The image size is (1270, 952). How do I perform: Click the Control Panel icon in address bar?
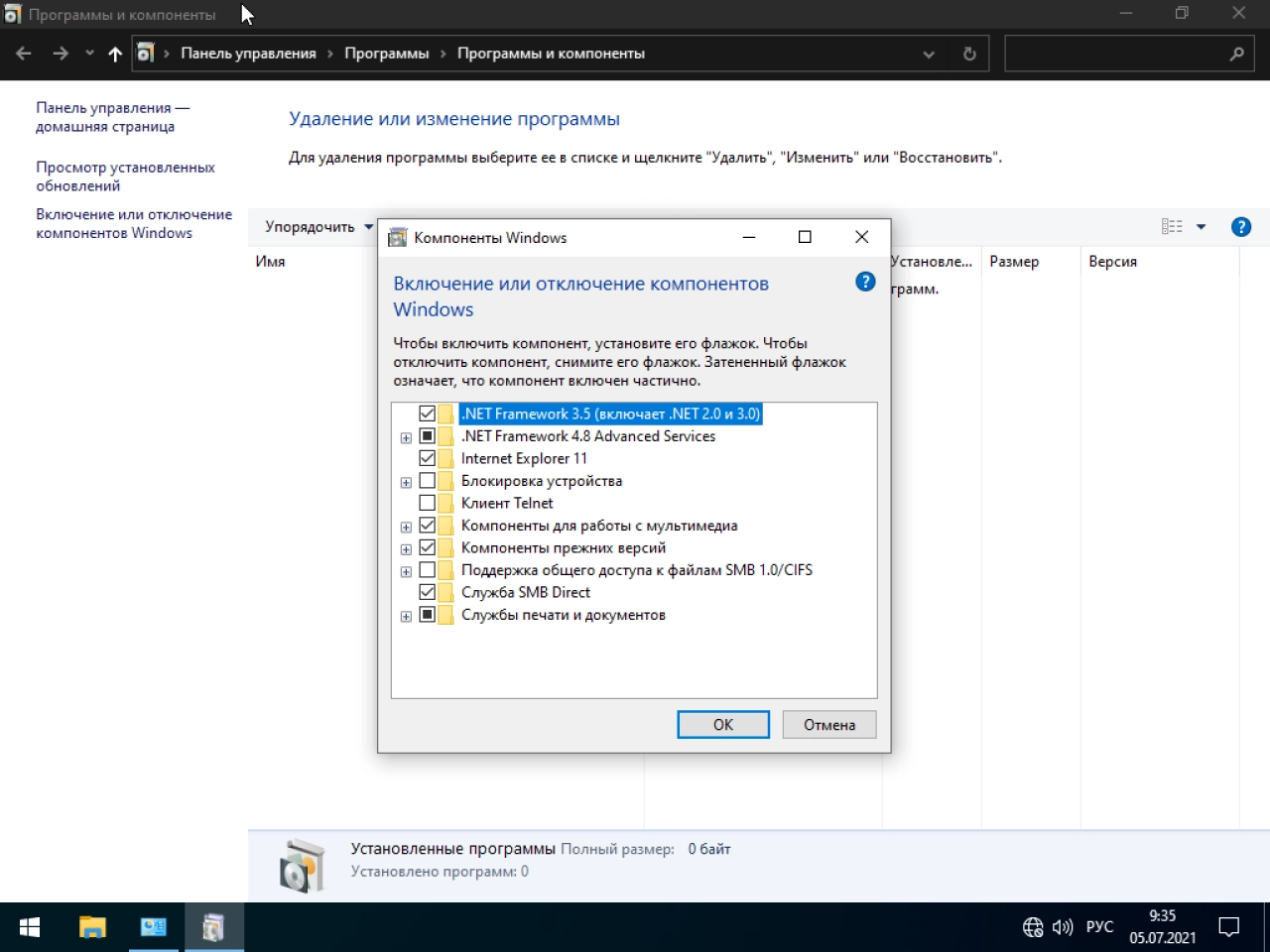coord(146,54)
